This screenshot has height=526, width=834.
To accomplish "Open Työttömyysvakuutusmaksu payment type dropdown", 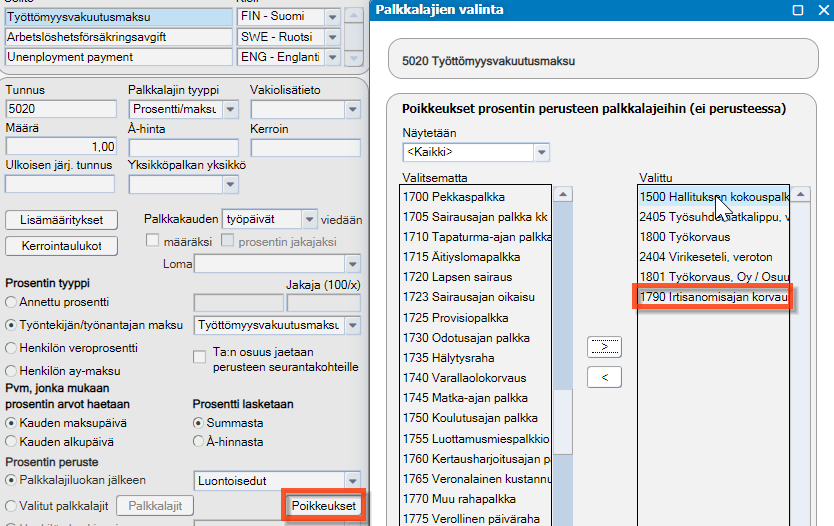I will [x=353, y=325].
